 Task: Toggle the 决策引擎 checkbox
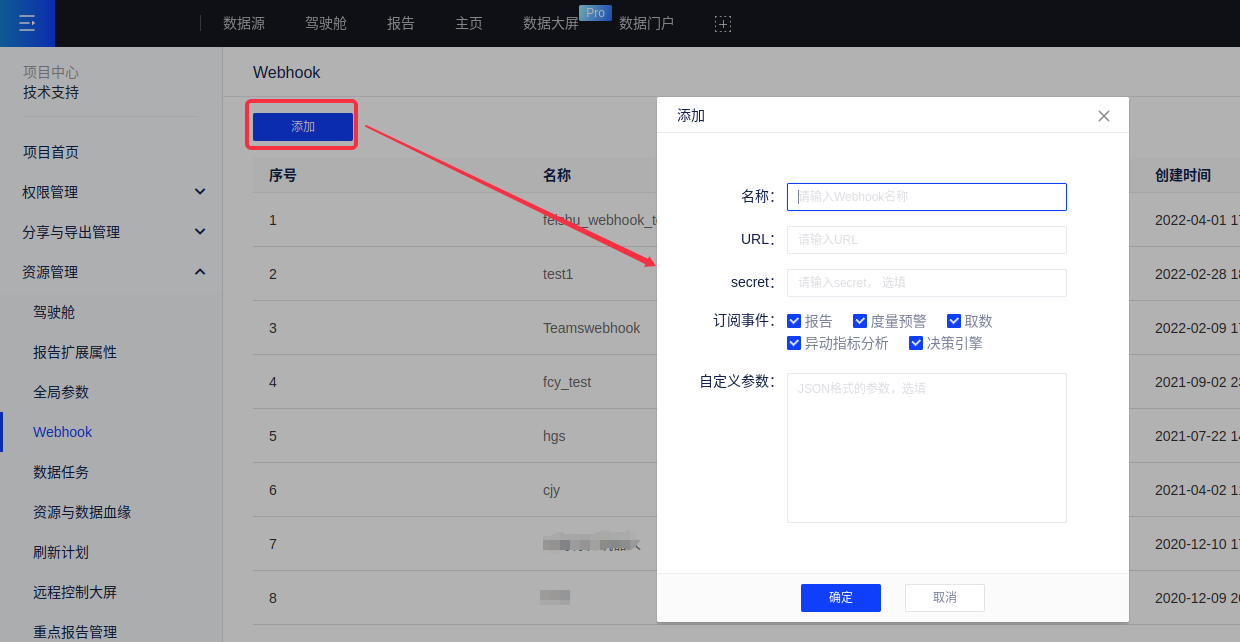[x=916, y=343]
